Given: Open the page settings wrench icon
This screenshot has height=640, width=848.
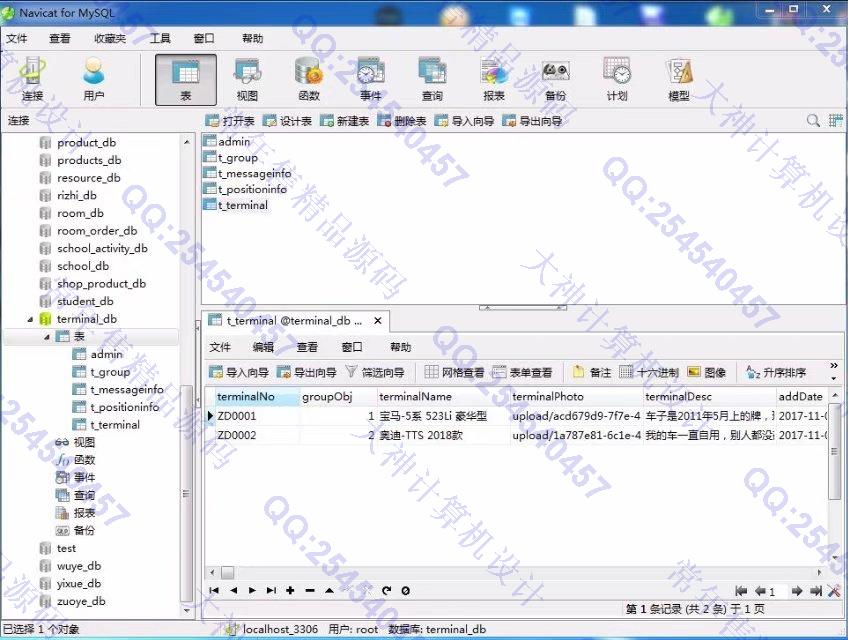Looking at the screenshot, I should pos(834,591).
